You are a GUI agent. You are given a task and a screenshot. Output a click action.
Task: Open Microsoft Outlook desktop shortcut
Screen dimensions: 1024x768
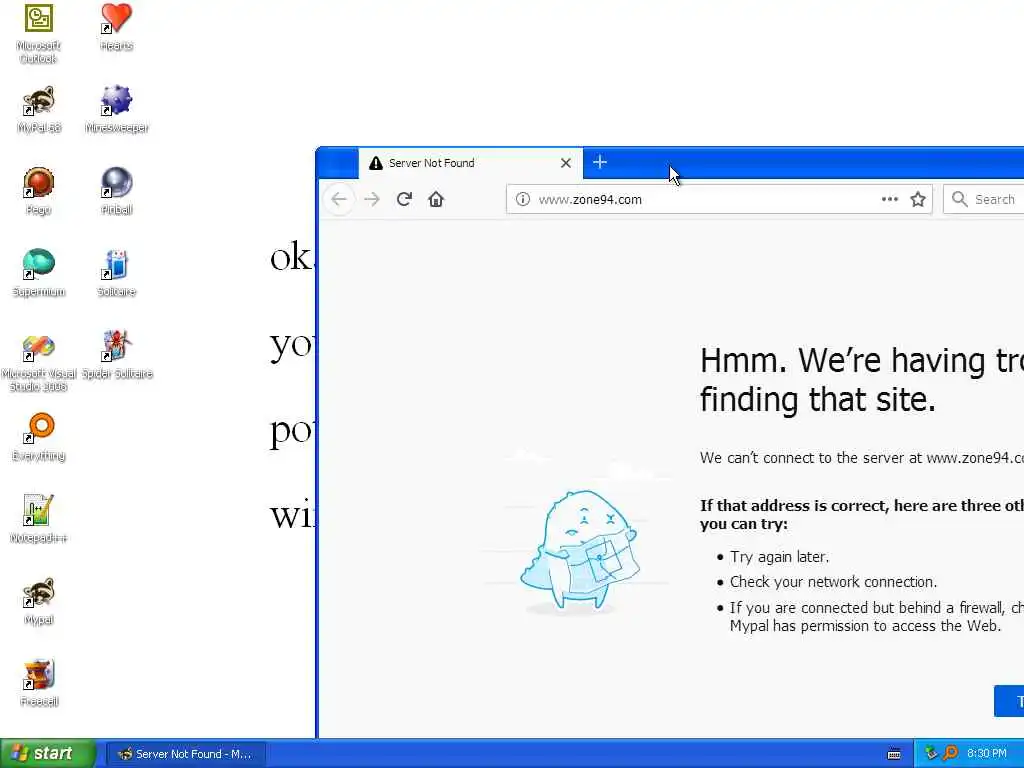[x=39, y=33]
